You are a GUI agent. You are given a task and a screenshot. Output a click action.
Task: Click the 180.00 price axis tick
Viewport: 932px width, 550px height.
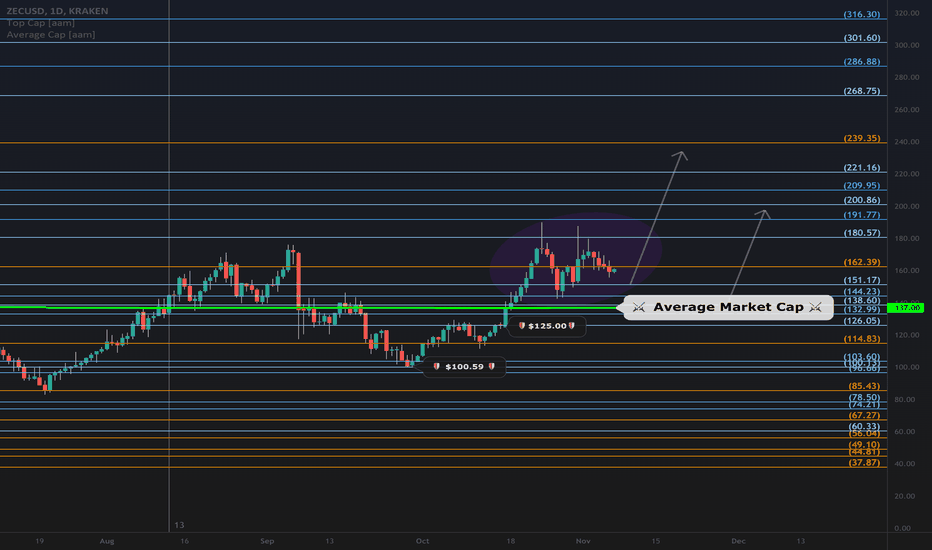[906, 238]
